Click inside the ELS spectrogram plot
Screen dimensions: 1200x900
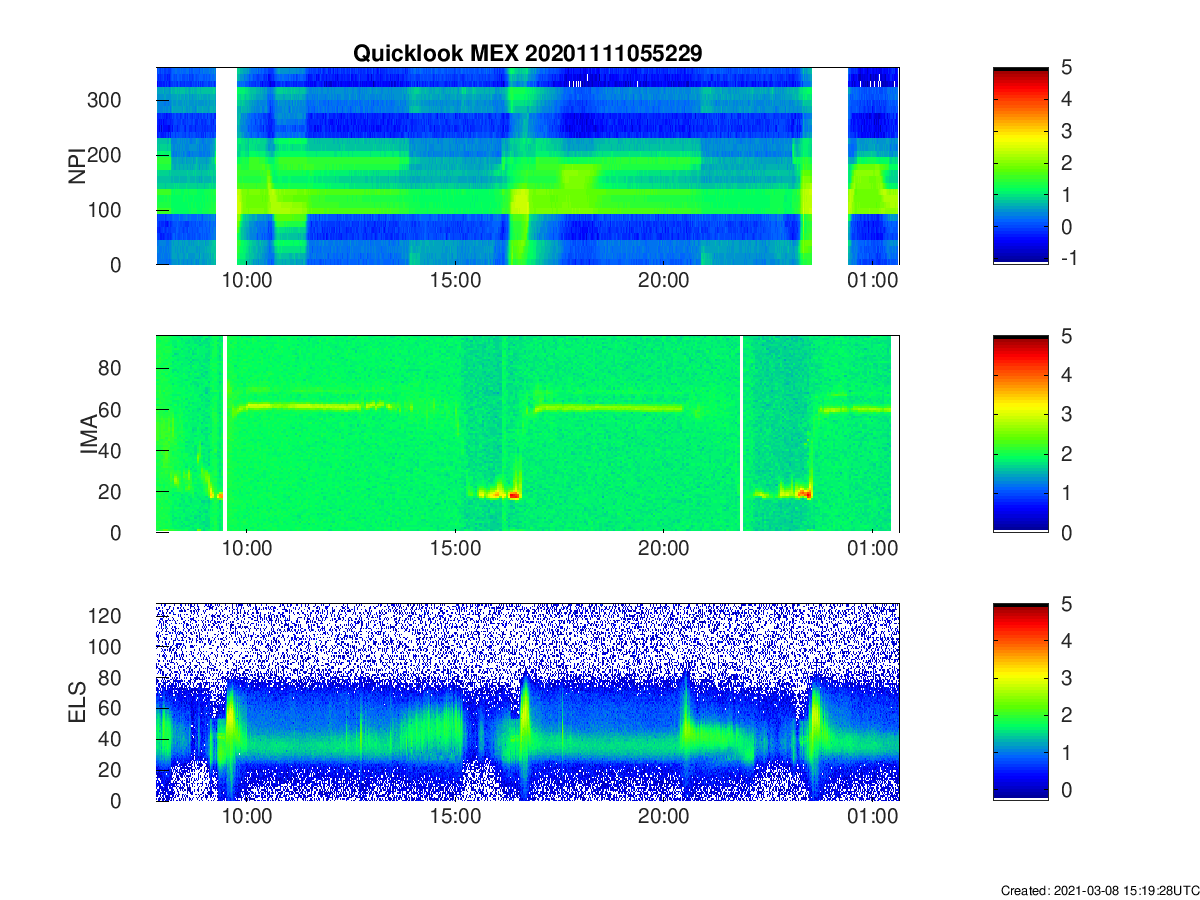[528, 702]
